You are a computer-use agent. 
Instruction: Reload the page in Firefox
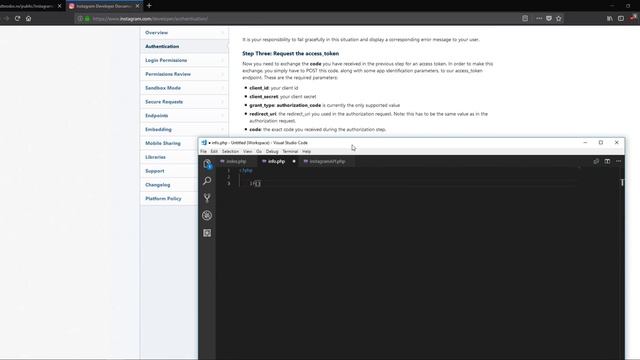pos(18,18)
